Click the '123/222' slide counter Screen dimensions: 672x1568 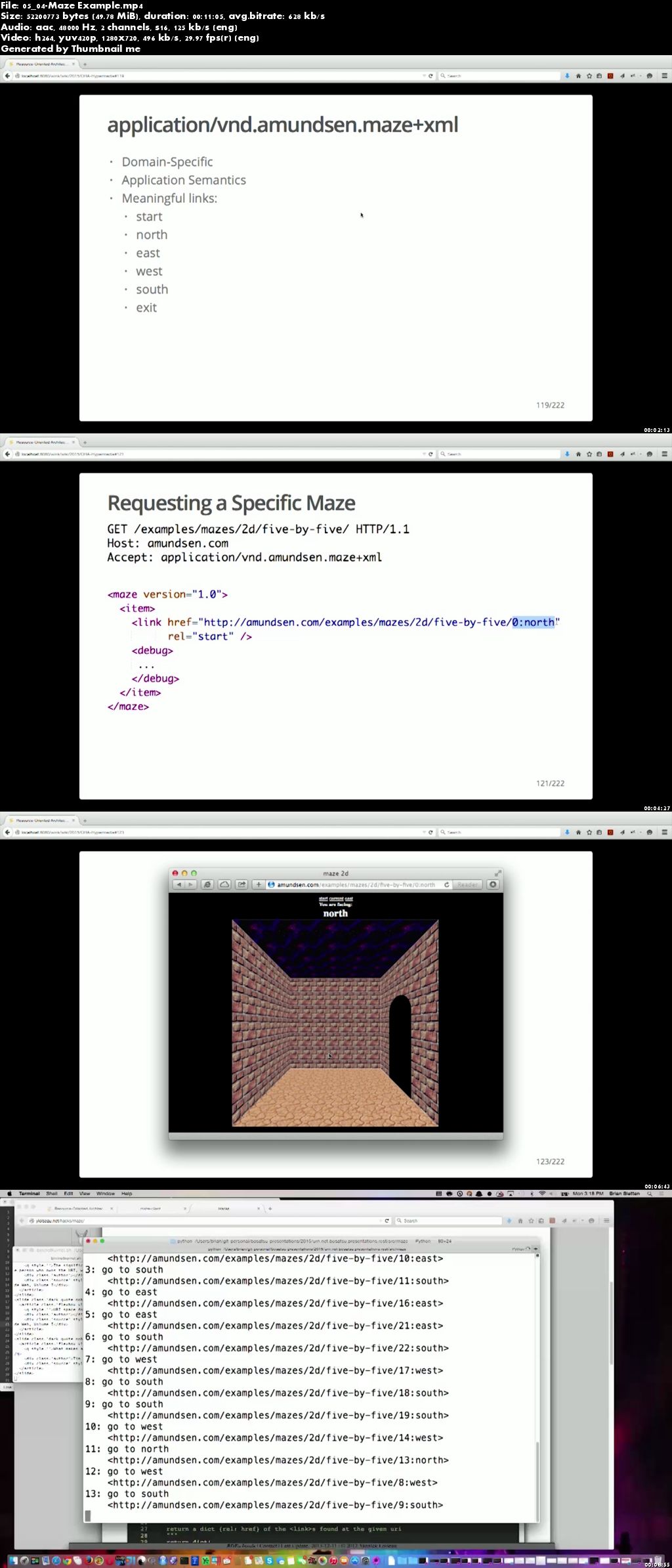click(550, 1161)
